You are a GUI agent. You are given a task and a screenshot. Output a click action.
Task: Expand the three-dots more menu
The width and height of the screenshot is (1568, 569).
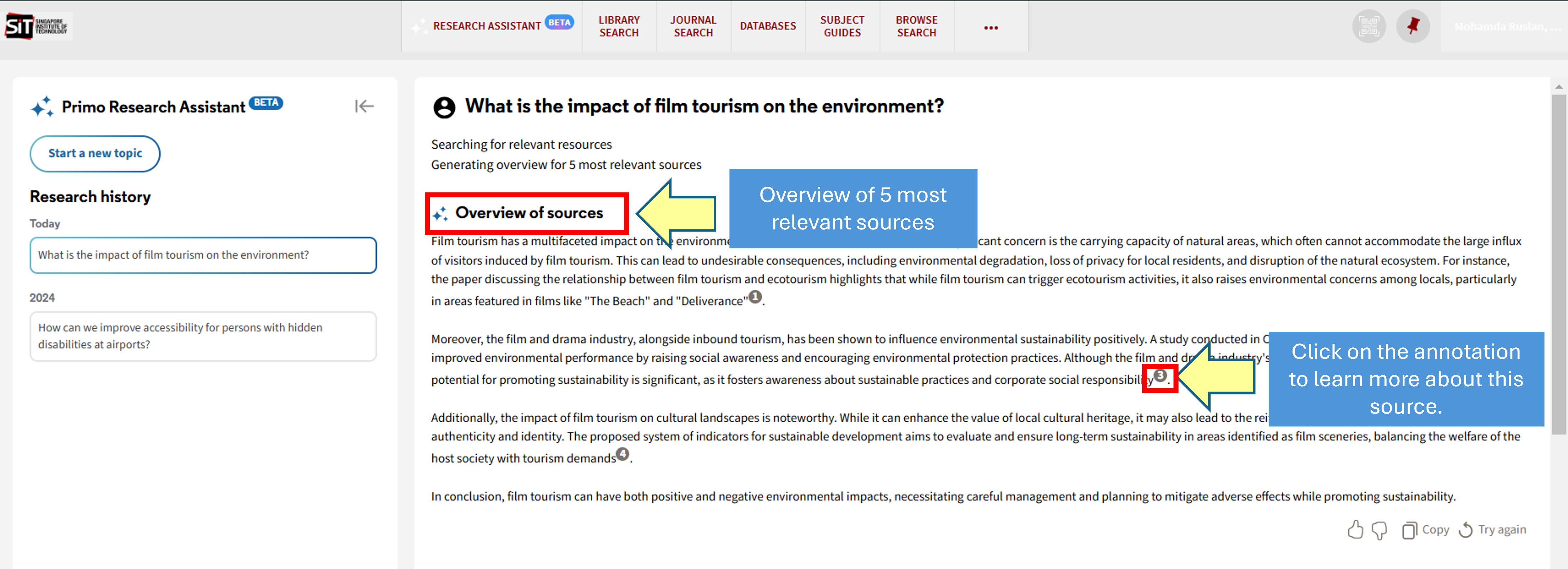click(x=990, y=27)
